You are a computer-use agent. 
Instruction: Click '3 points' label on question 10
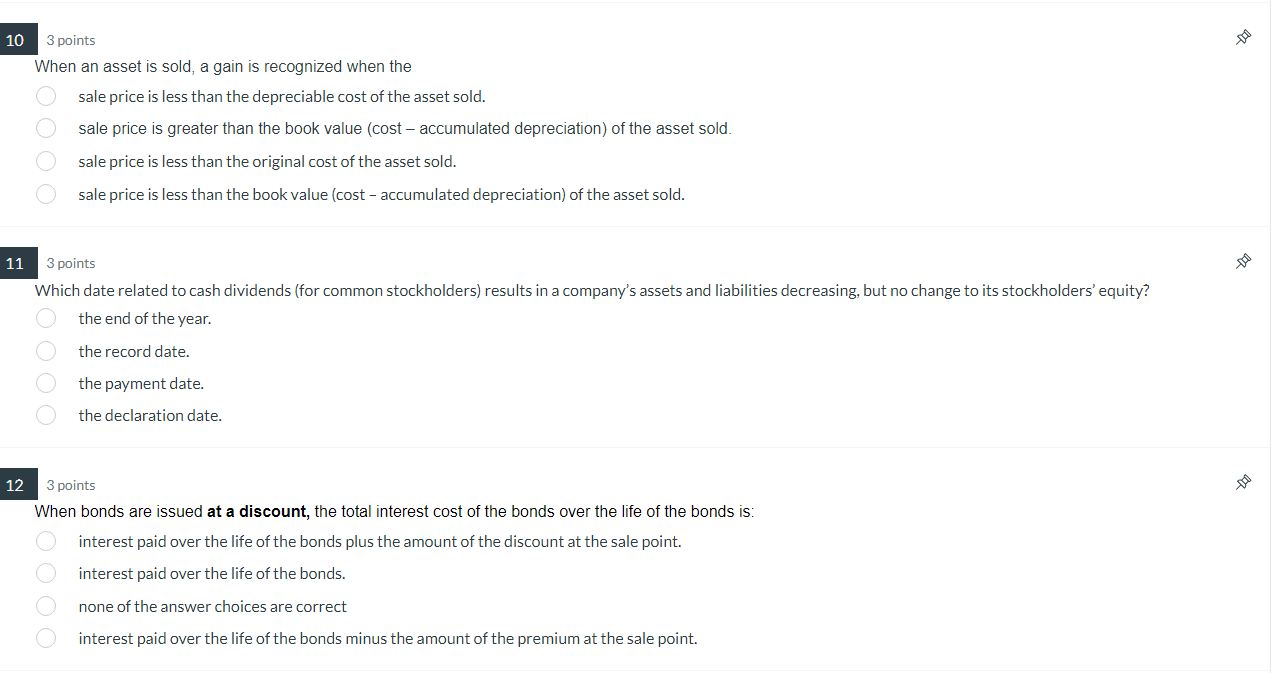(71, 39)
